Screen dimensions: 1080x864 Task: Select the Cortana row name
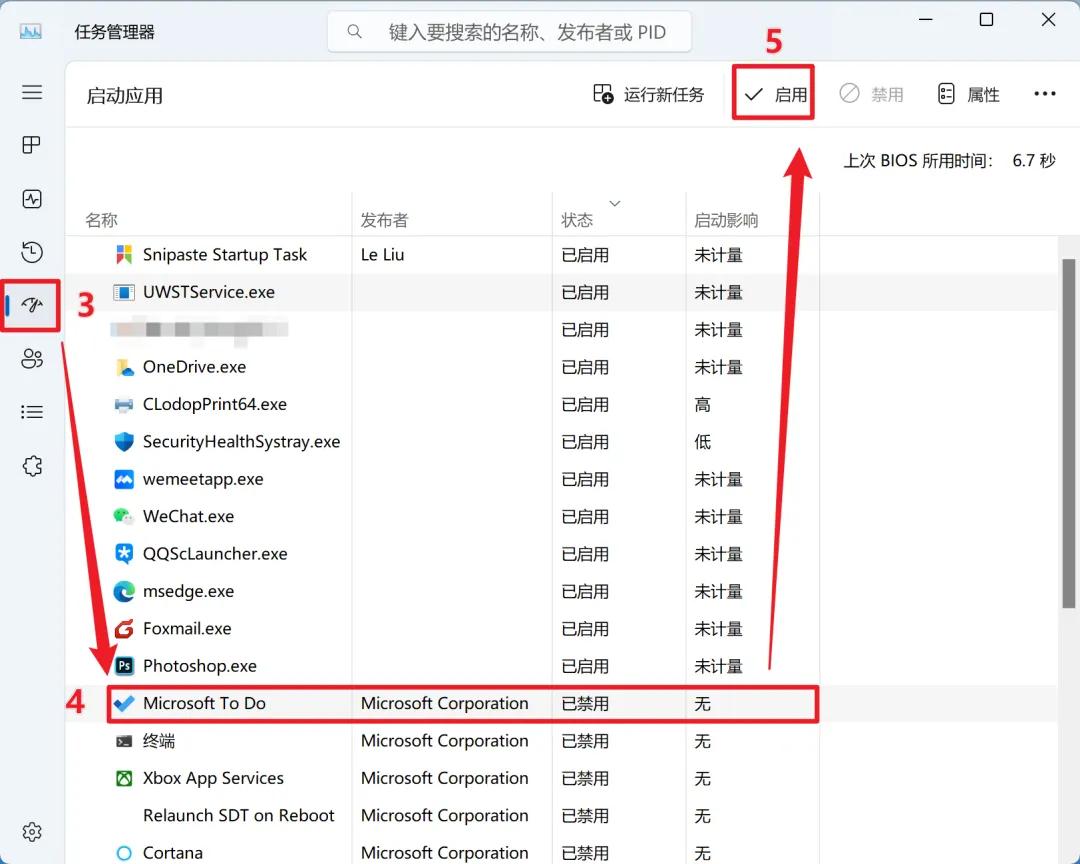tap(172, 853)
